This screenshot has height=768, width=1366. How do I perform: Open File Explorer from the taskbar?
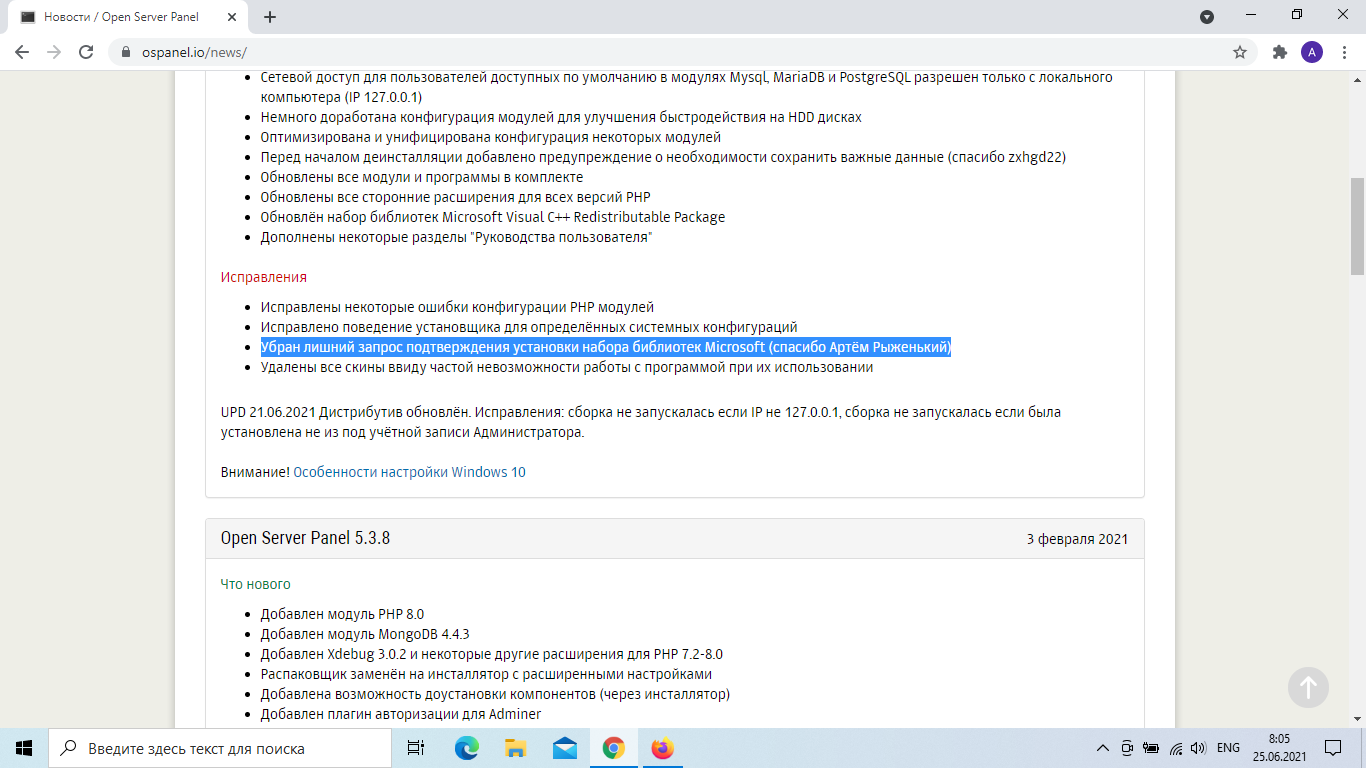516,748
